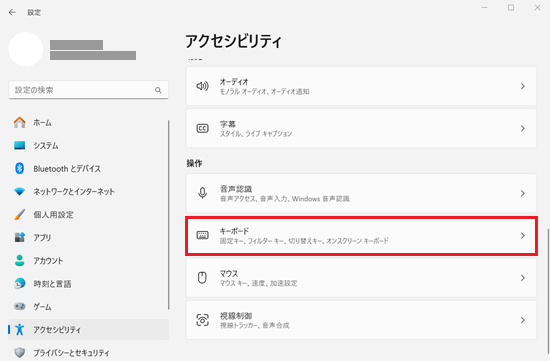
Task: Click the ゲーム controller icon
Action: click(20, 307)
